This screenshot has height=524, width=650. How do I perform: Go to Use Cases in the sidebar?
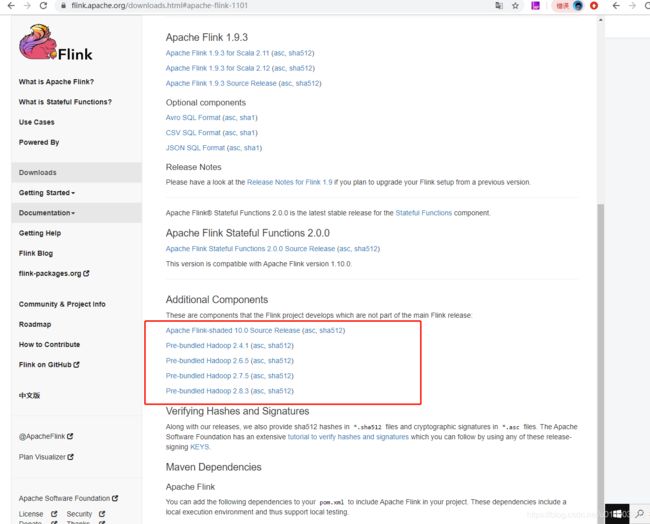point(36,122)
